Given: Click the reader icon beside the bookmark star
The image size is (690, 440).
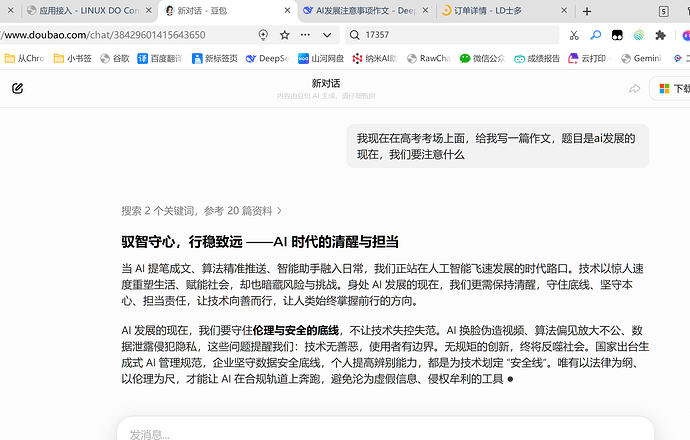Looking at the screenshot, I should click(x=263, y=35).
